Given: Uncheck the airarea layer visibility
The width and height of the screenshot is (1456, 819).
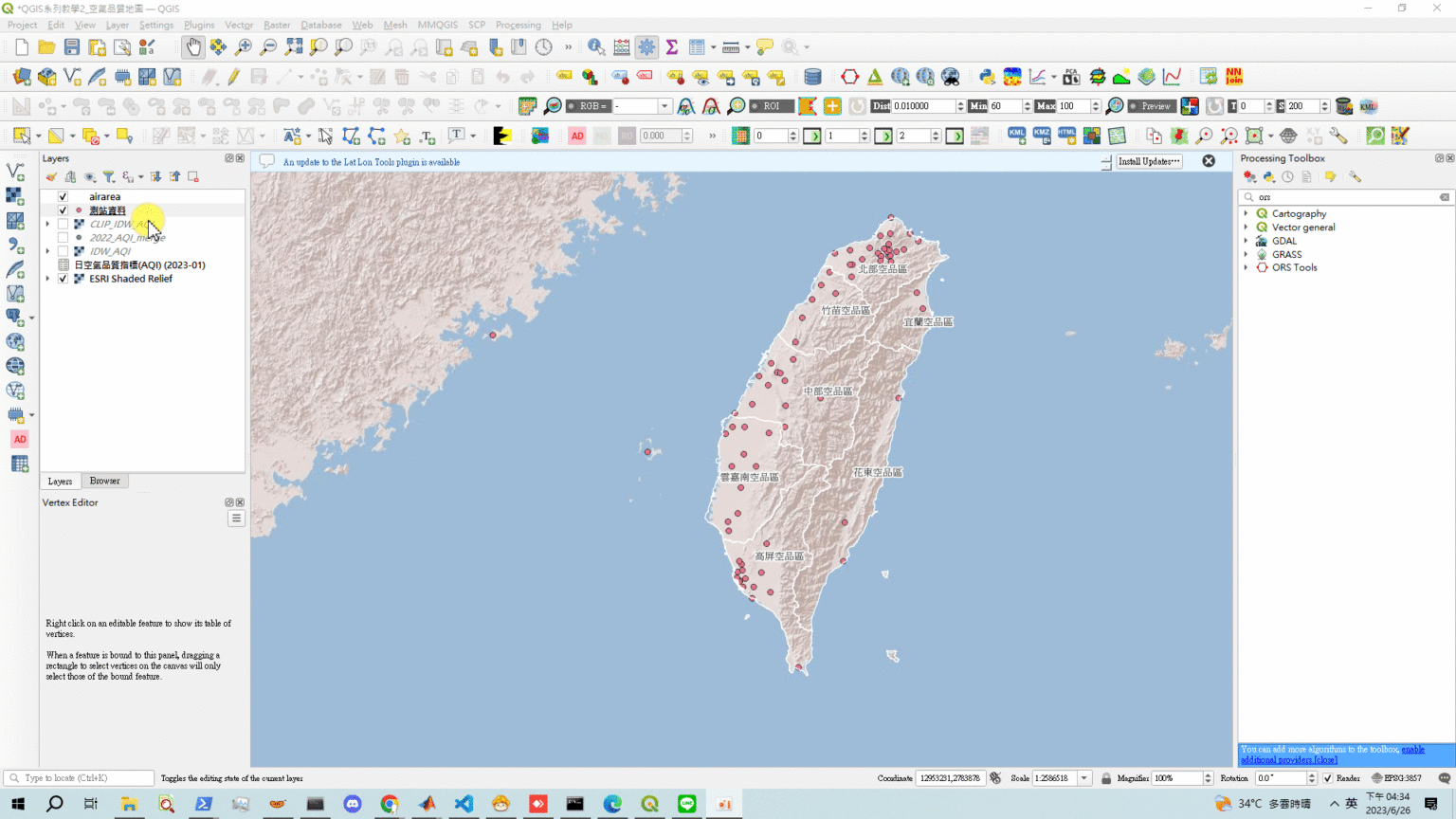Looking at the screenshot, I should pos(62,196).
